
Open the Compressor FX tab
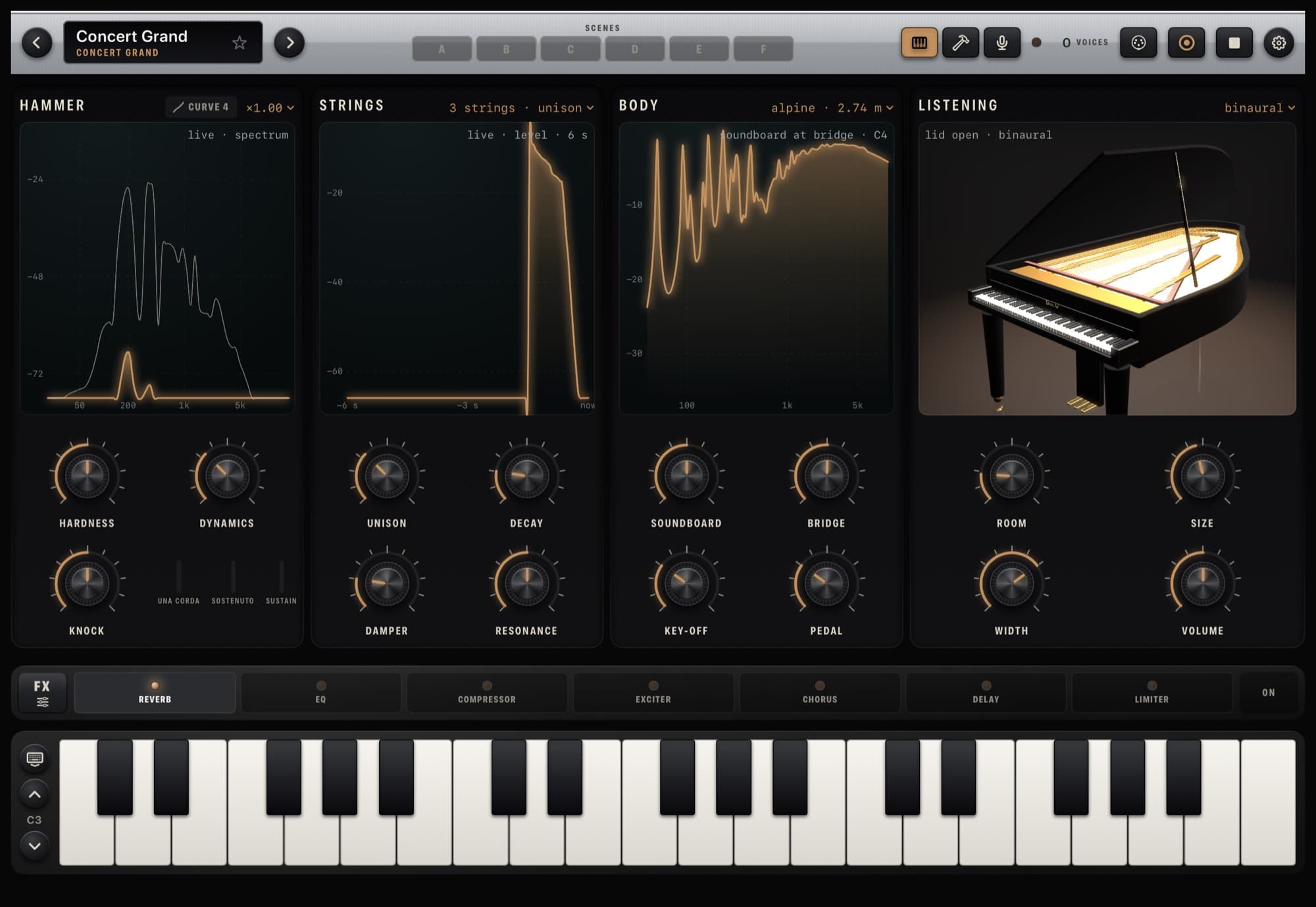[487, 692]
